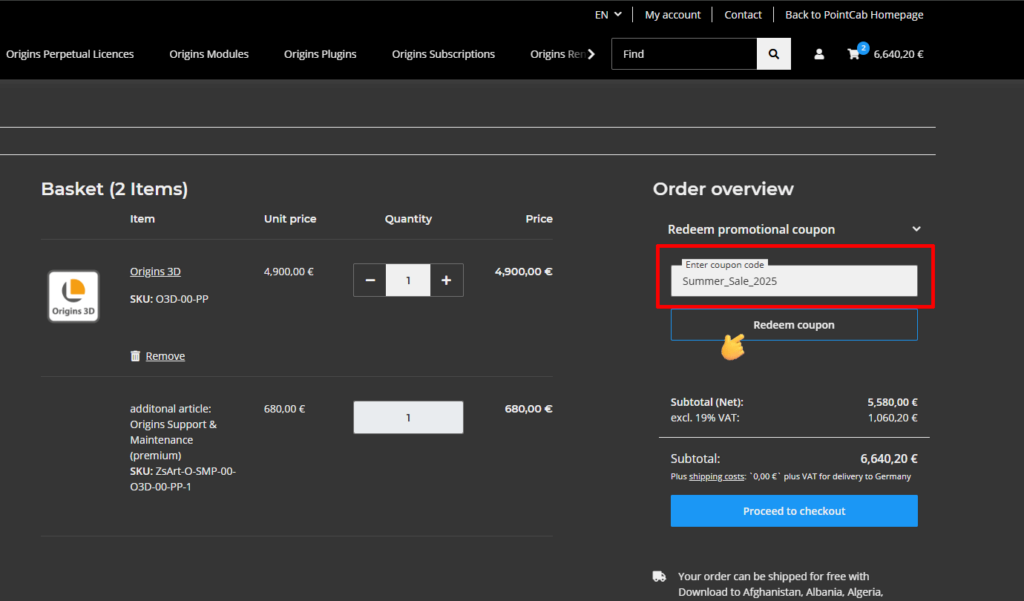The height and width of the screenshot is (601, 1024).
Task: Click the cart total 6,640,20 €
Action: point(899,54)
